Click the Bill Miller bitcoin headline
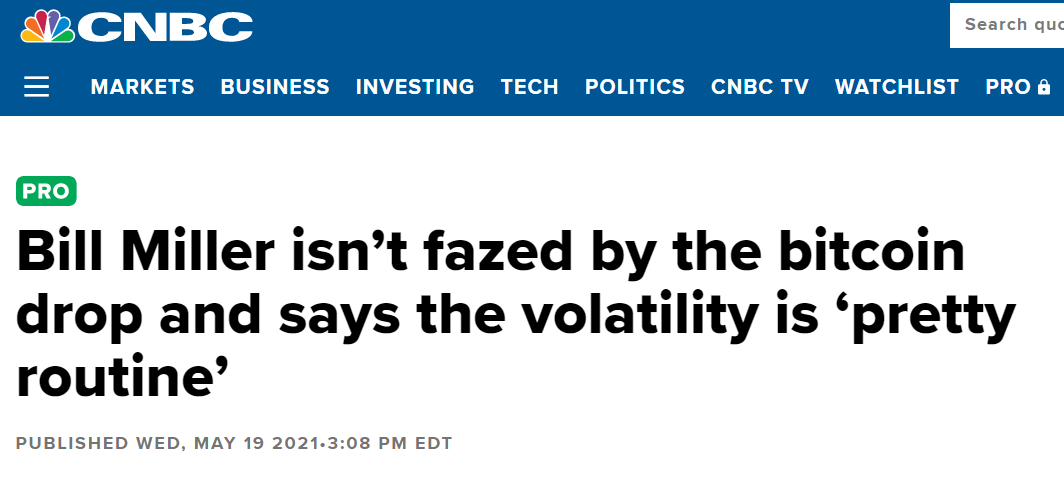Screen dimensions: 1064x479 (516, 315)
